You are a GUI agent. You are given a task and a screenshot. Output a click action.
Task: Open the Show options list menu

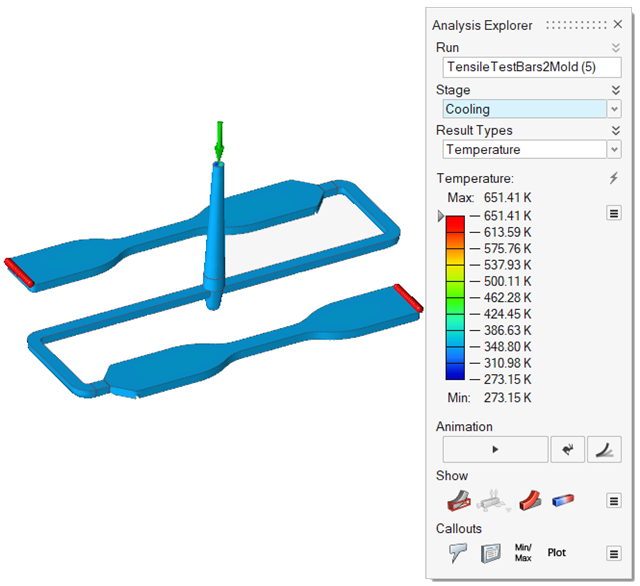click(614, 501)
